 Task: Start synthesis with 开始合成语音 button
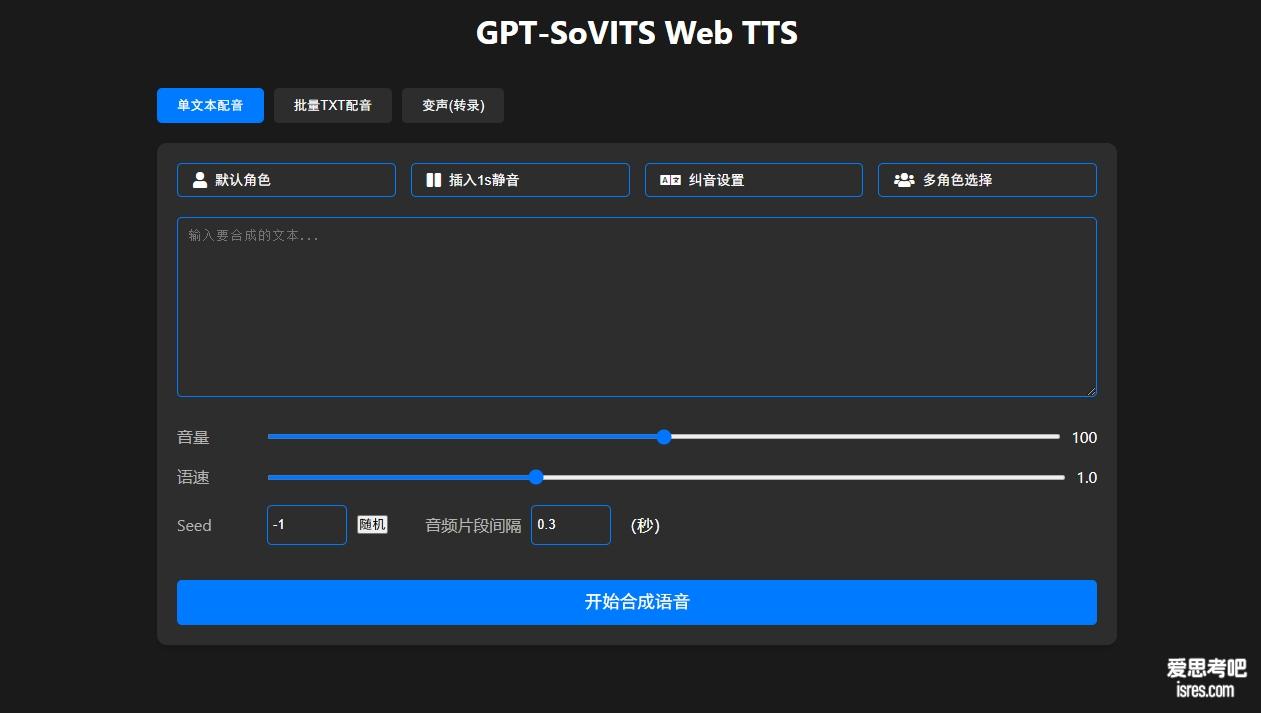click(x=637, y=602)
